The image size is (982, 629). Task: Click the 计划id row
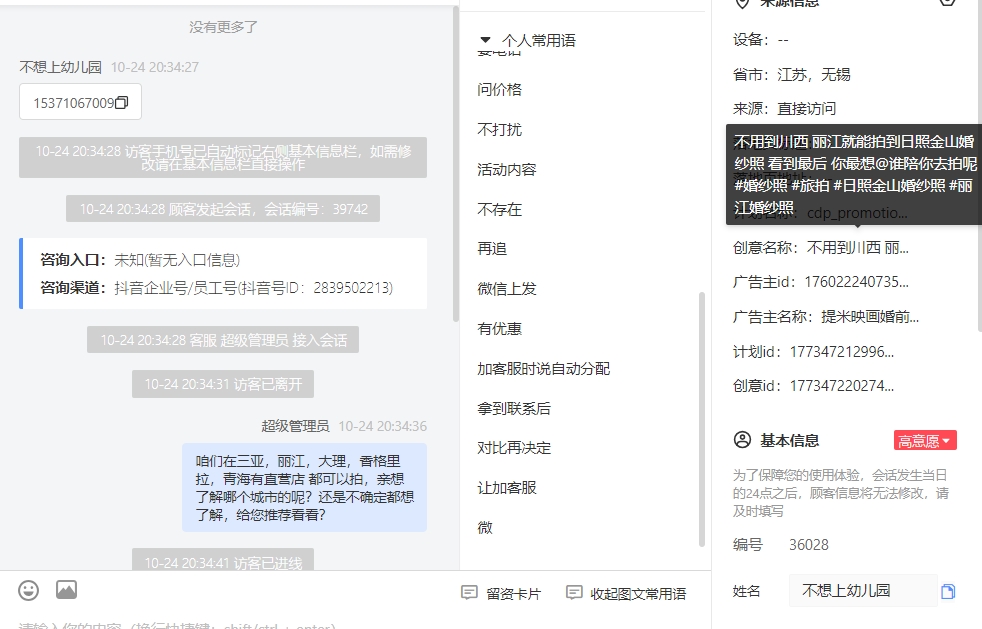(x=813, y=351)
